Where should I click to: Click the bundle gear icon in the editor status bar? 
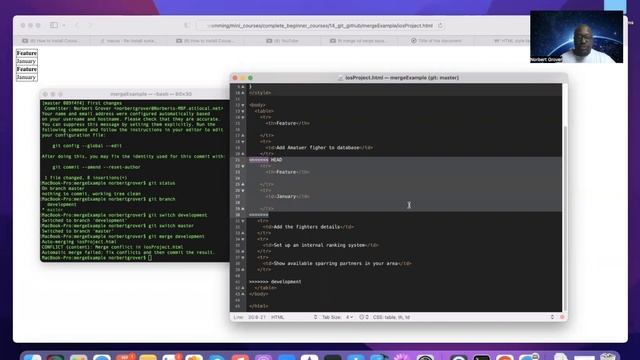[363, 317]
